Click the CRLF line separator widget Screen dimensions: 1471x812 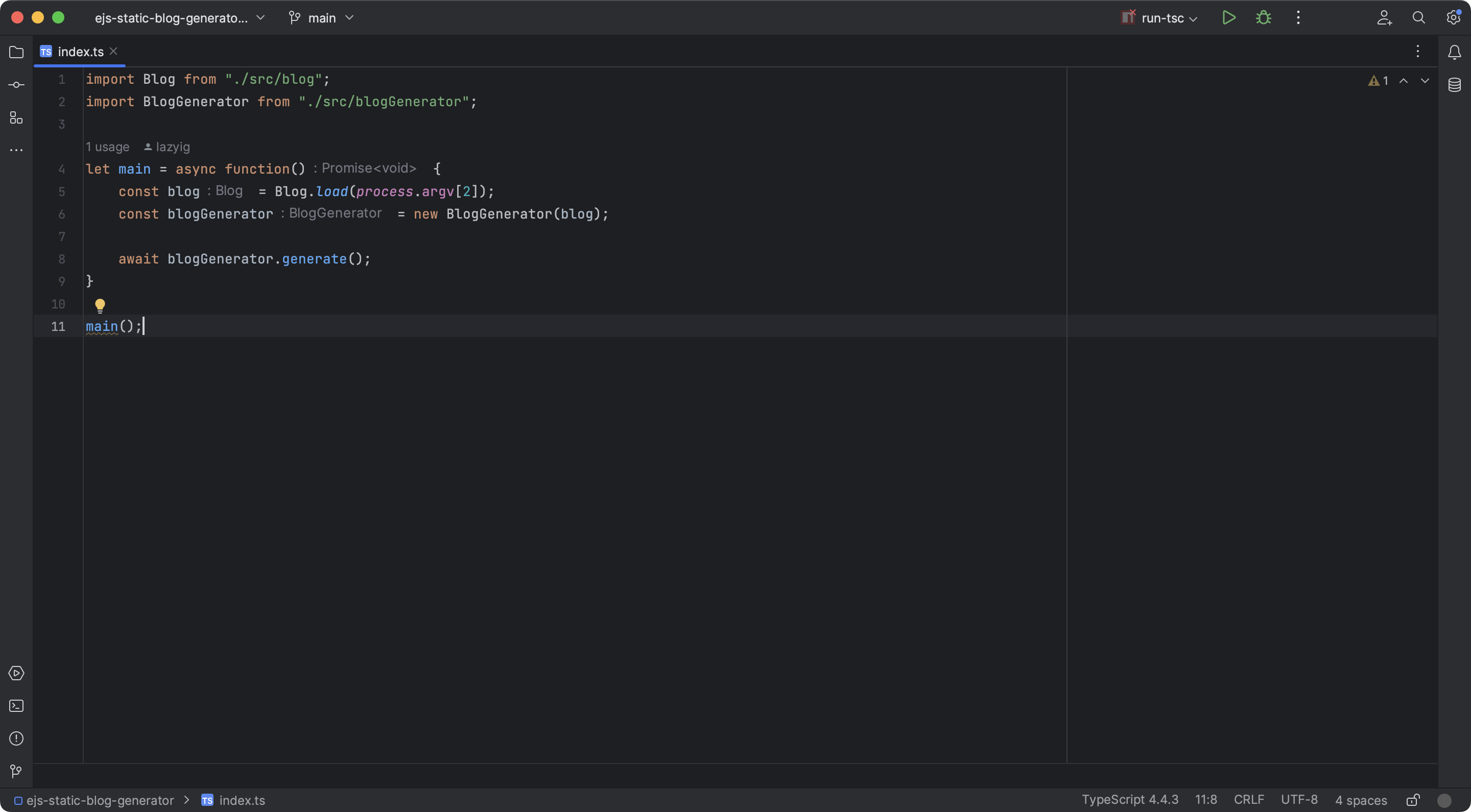tap(1248, 800)
